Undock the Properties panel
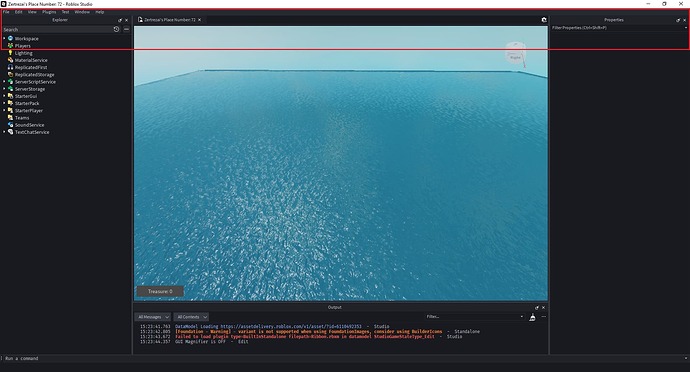 click(678, 20)
